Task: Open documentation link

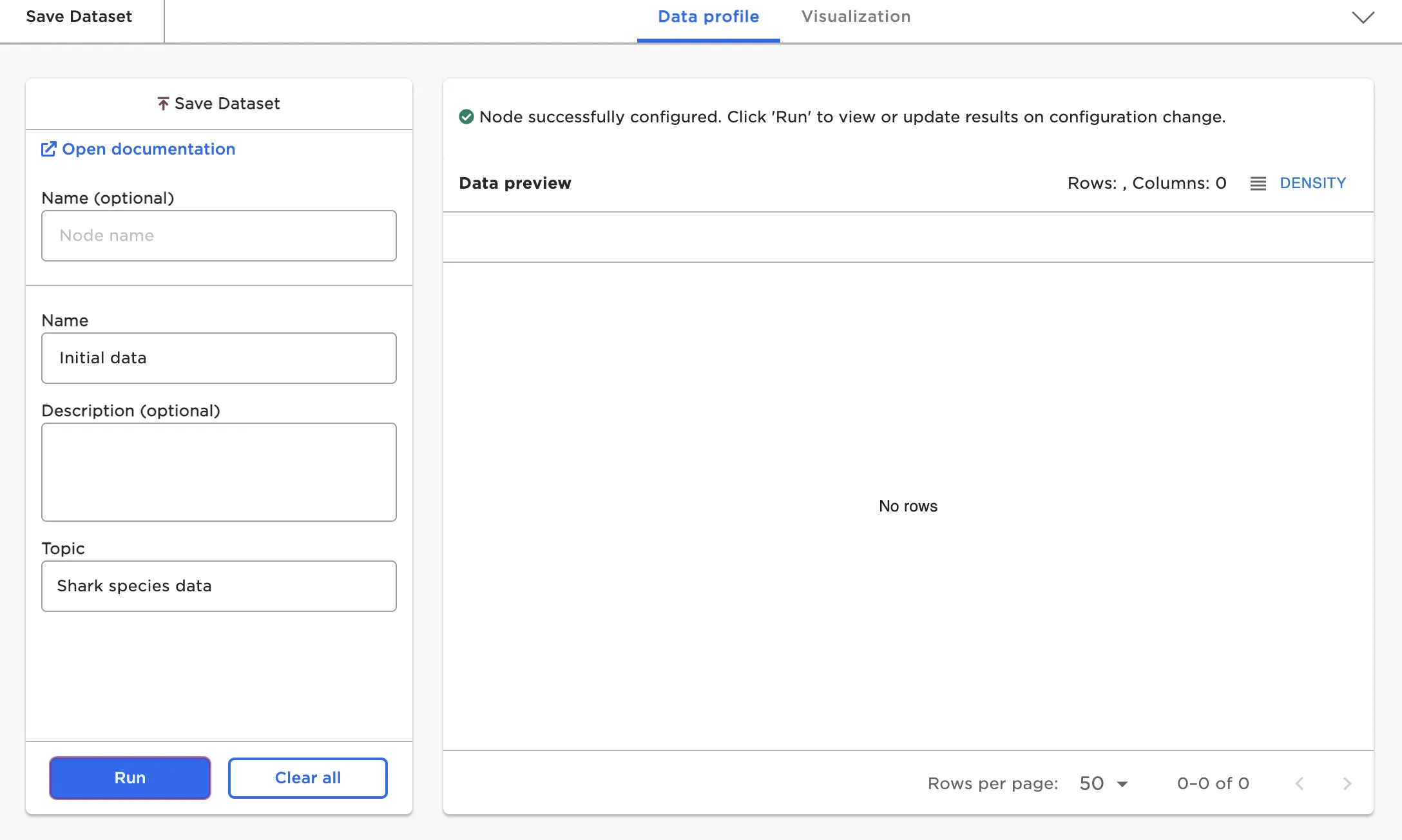Action: (148, 149)
